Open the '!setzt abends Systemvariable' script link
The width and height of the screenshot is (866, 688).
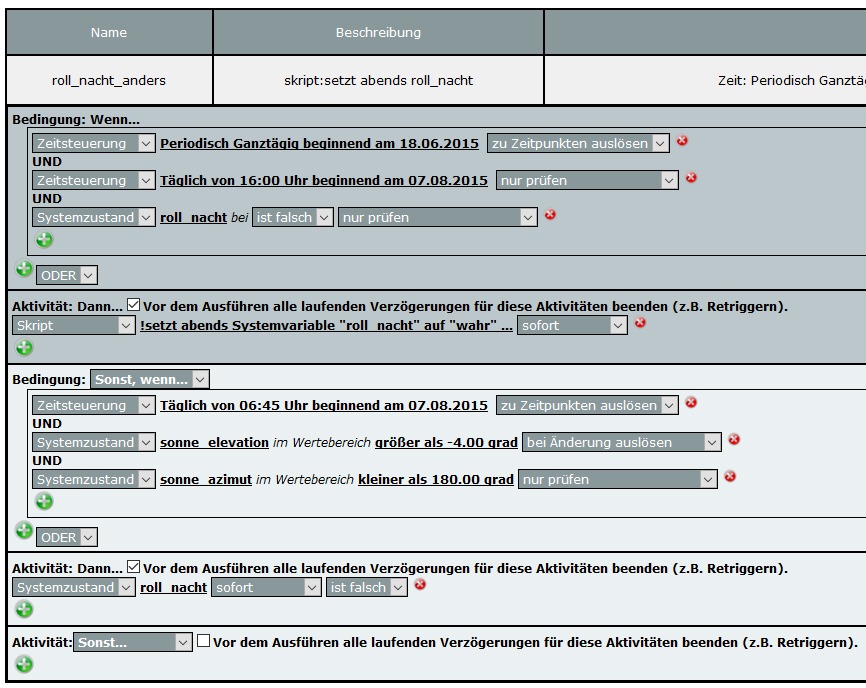(x=326, y=326)
